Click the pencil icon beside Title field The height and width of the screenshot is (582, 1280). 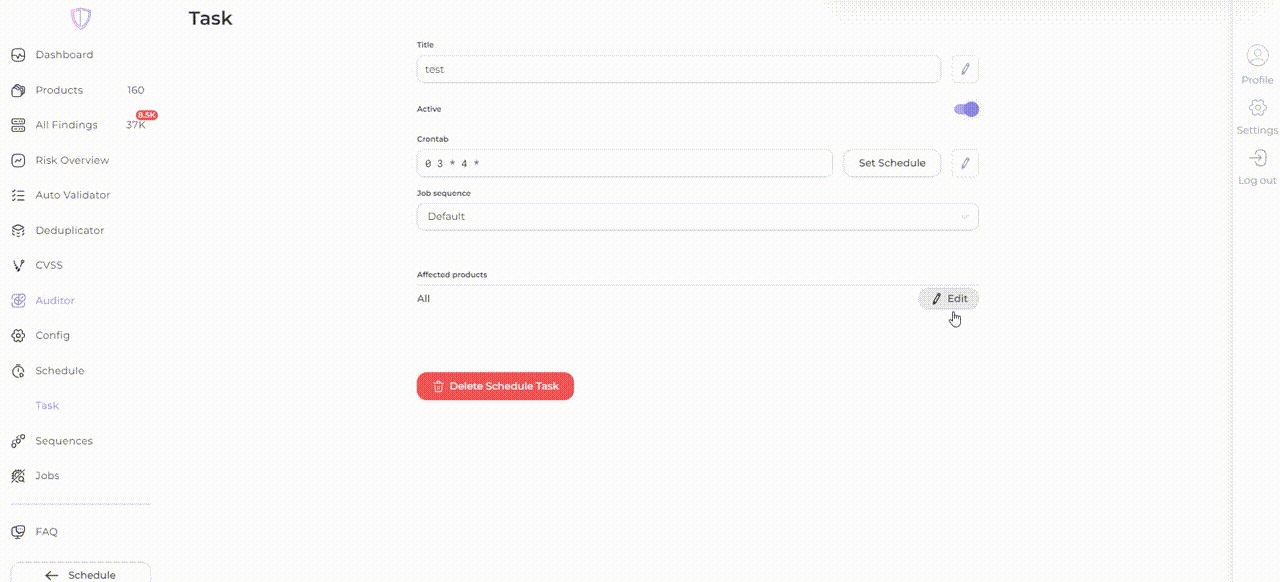[x=965, y=69]
